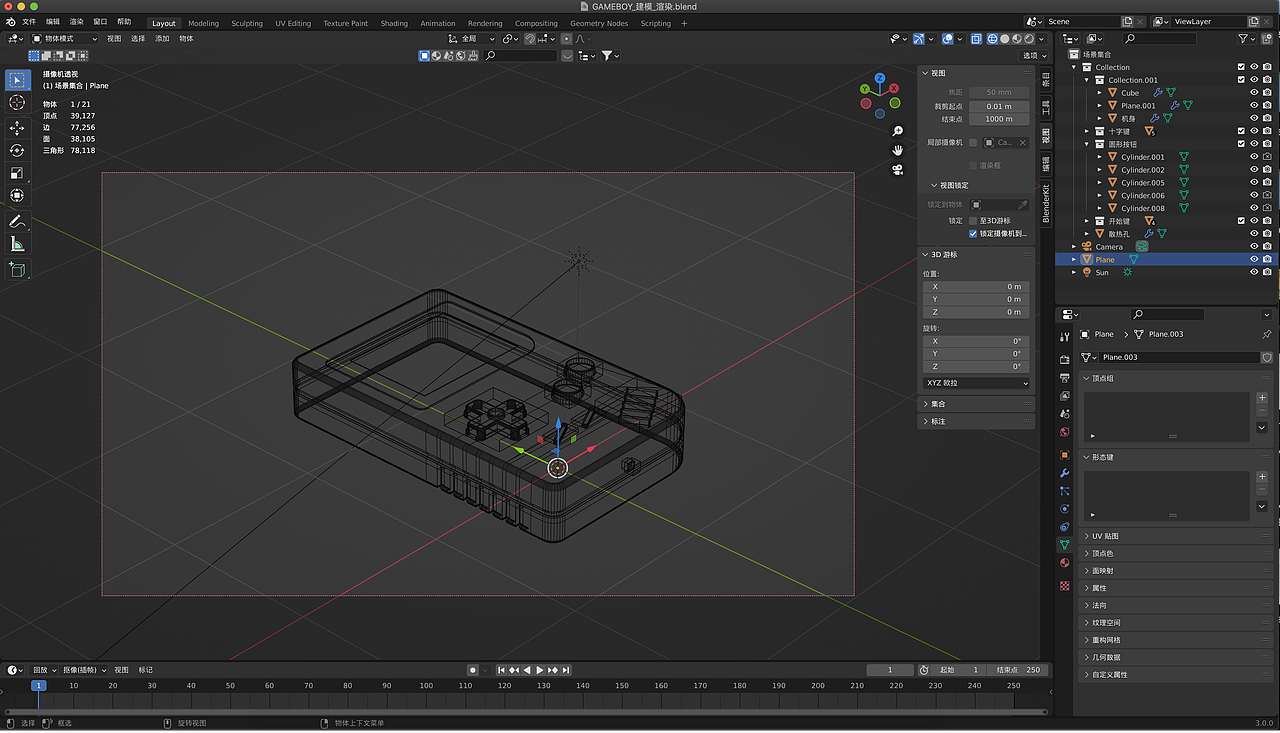Click the hand pan-view icon
The image size is (1280, 733).
pyautogui.click(x=898, y=150)
